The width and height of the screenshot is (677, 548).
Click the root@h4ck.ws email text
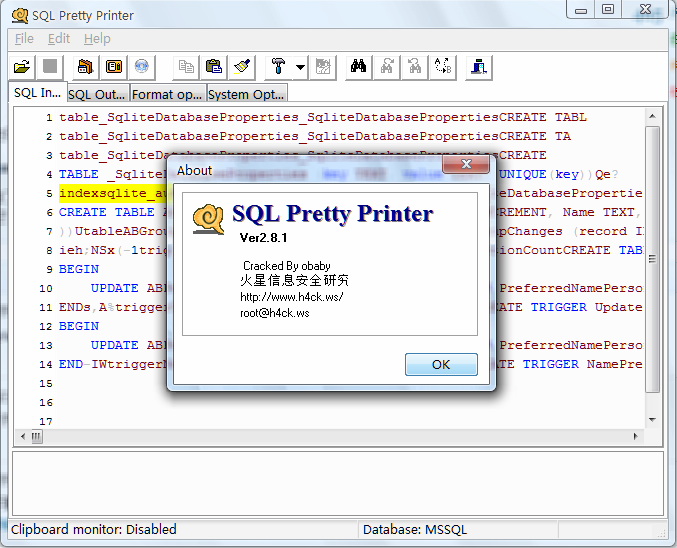coord(275,313)
